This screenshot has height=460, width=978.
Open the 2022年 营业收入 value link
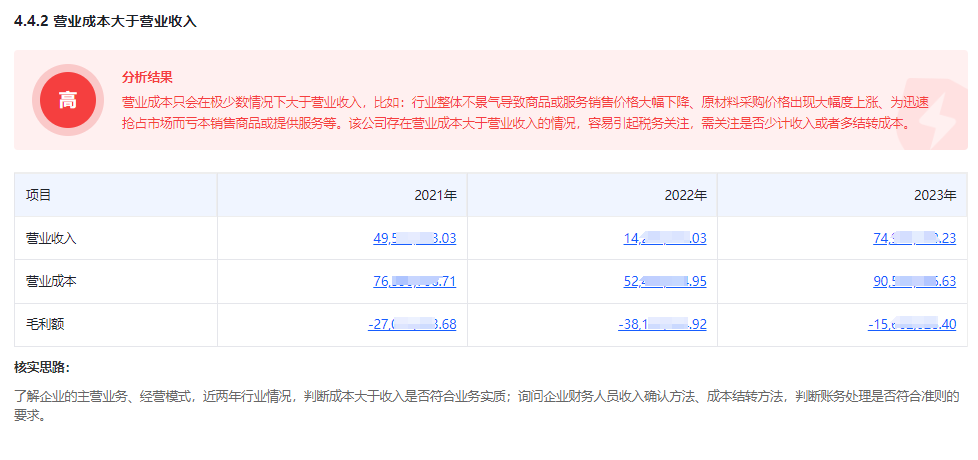(664, 238)
